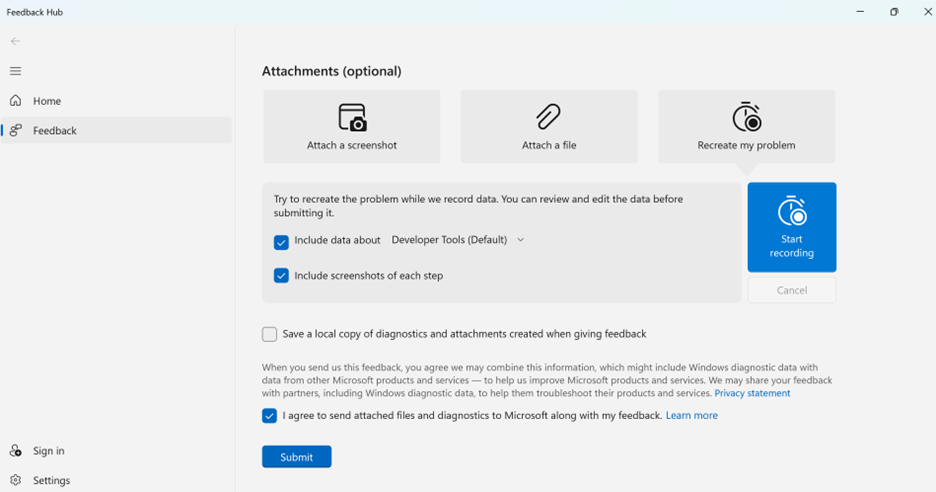
Task: Submit the feedback form
Action: click(x=297, y=457)
